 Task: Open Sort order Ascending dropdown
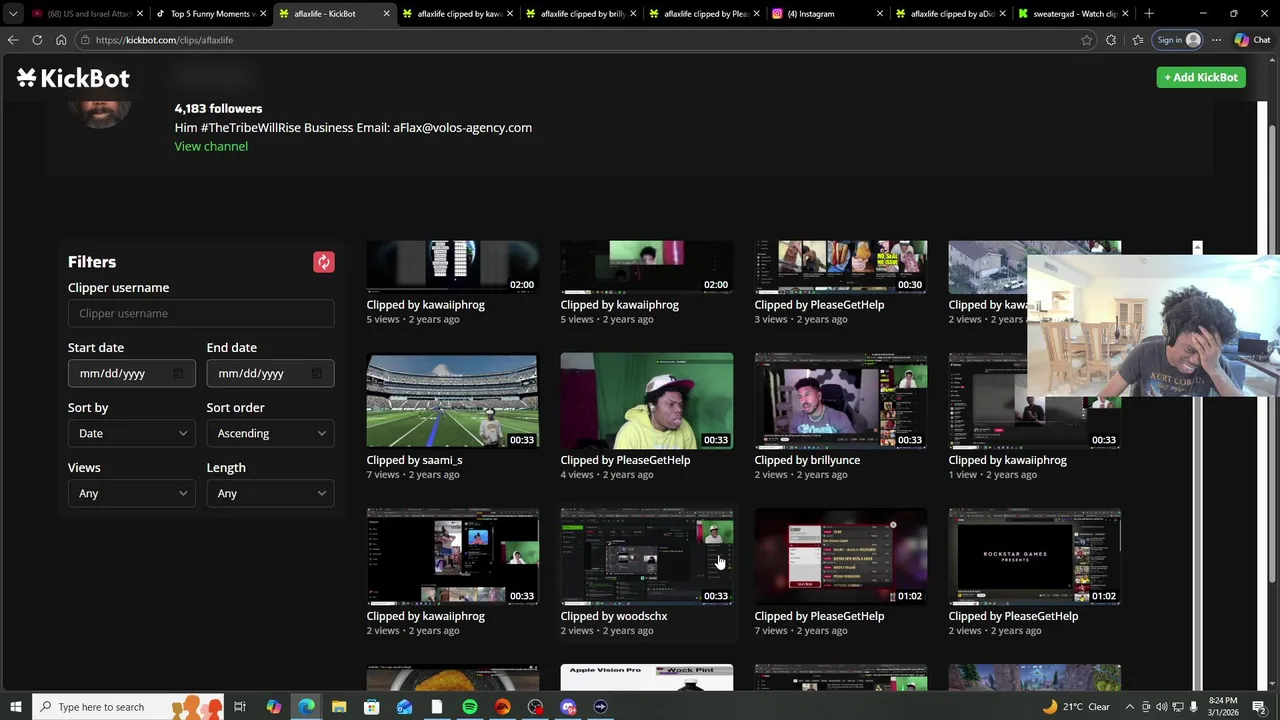[270, 433]
